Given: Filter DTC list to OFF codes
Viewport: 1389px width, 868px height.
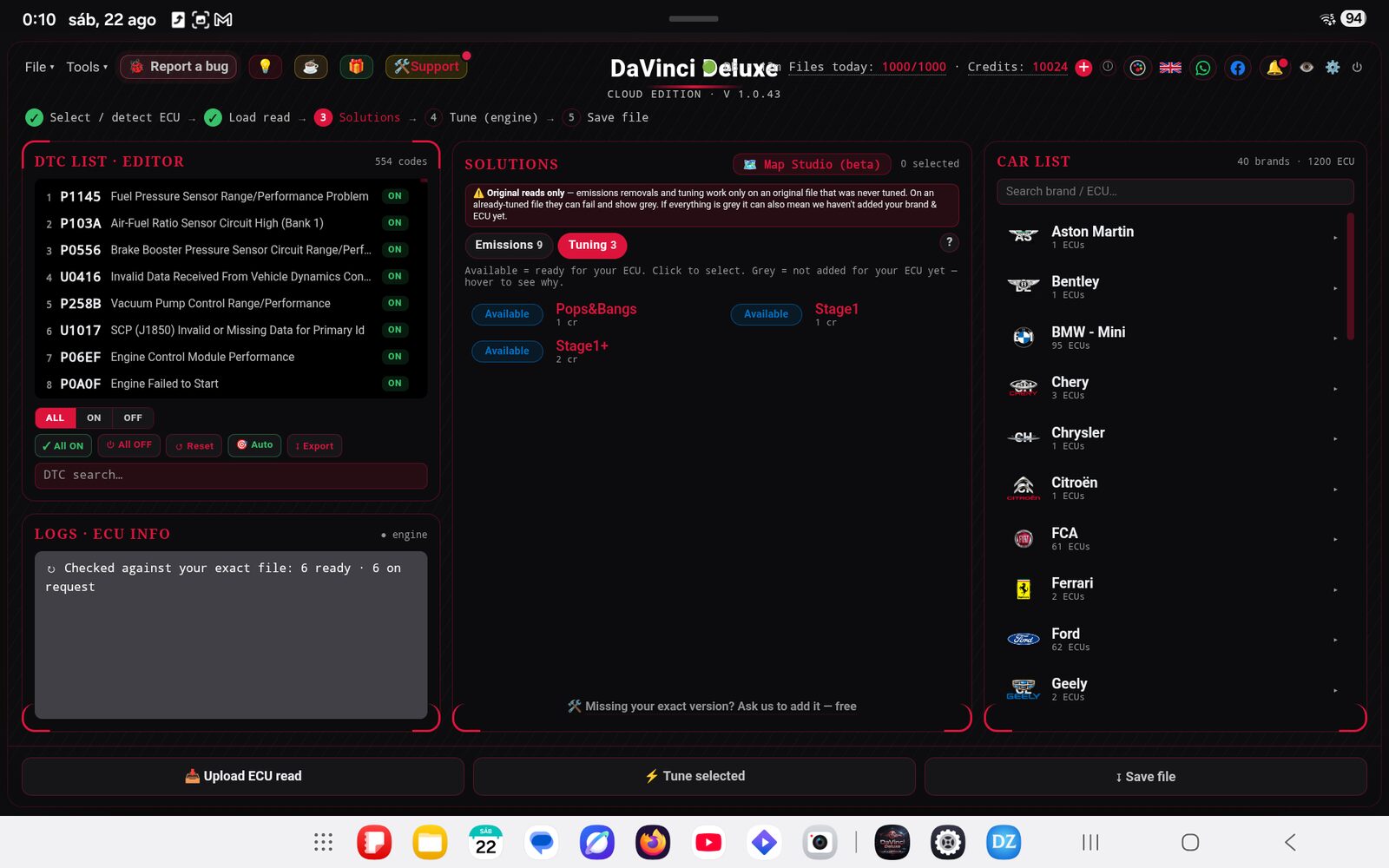Looking at the screenshot, I should pos(133,418).
